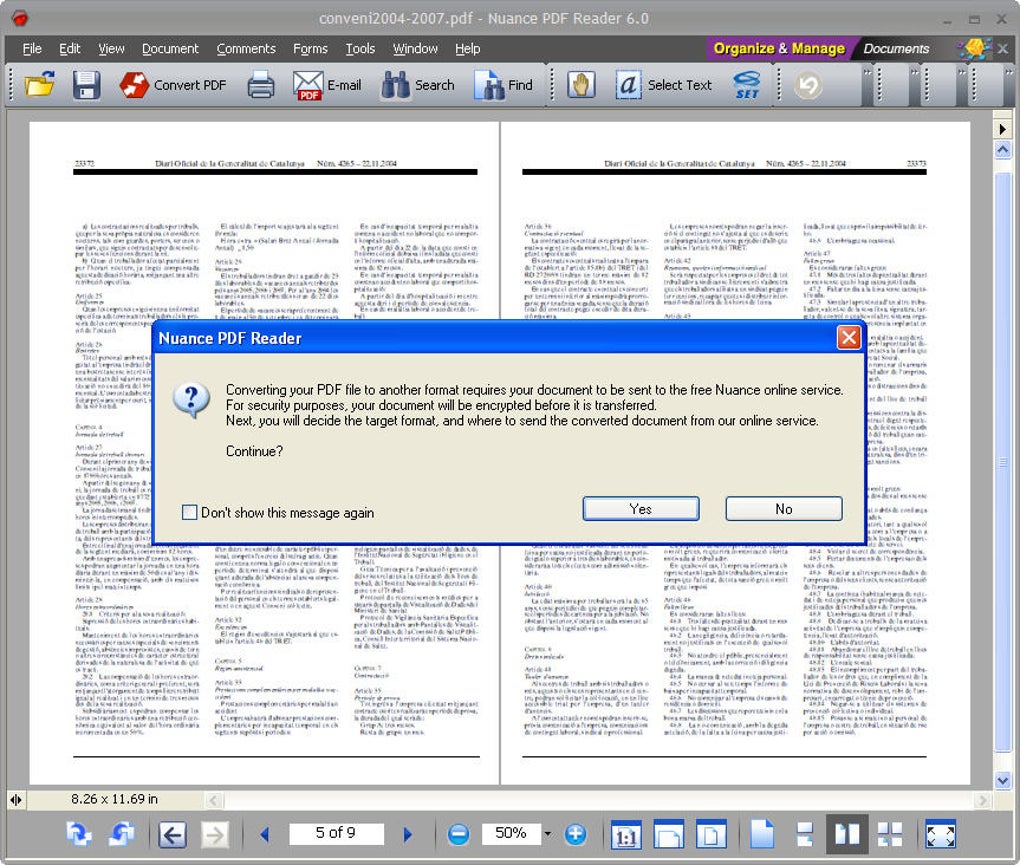Expand the navigation pane splitter at bottom-left
This screenshot has height=865, width=1020.
16,799
